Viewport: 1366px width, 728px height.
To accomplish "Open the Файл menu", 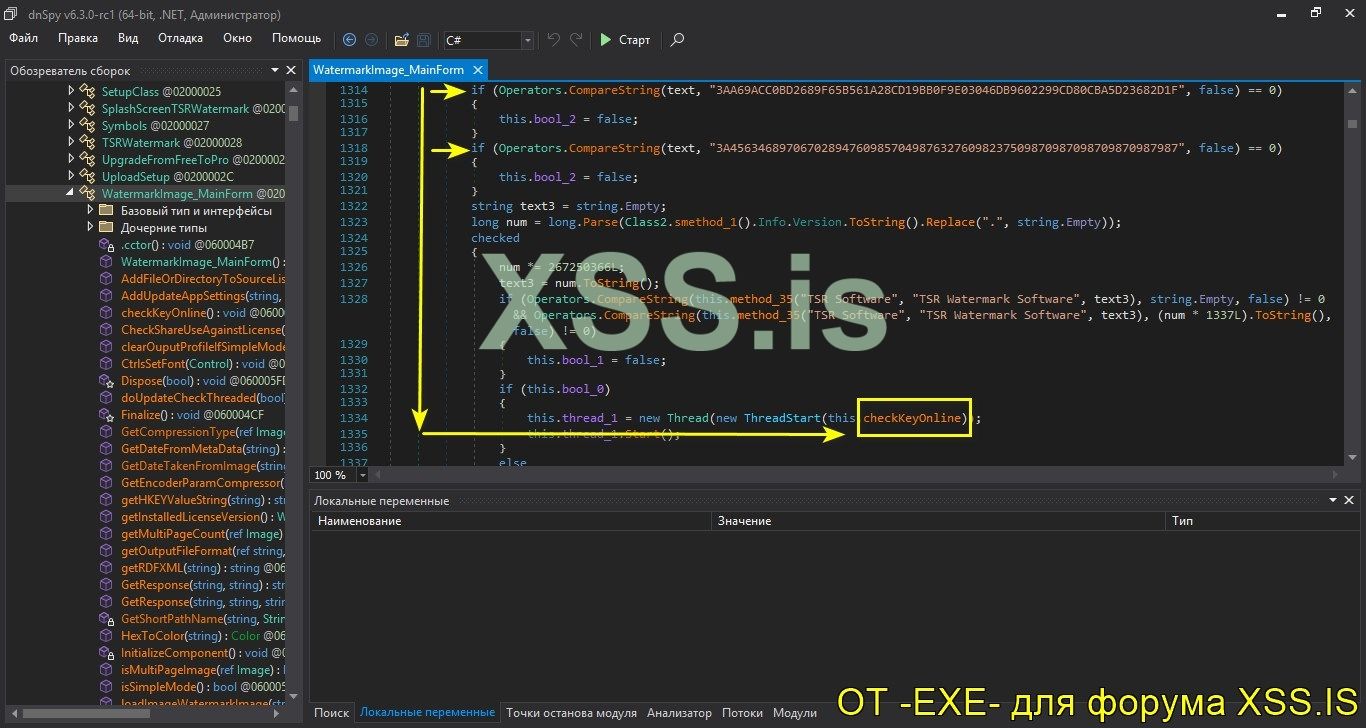I will click(24, 38).
